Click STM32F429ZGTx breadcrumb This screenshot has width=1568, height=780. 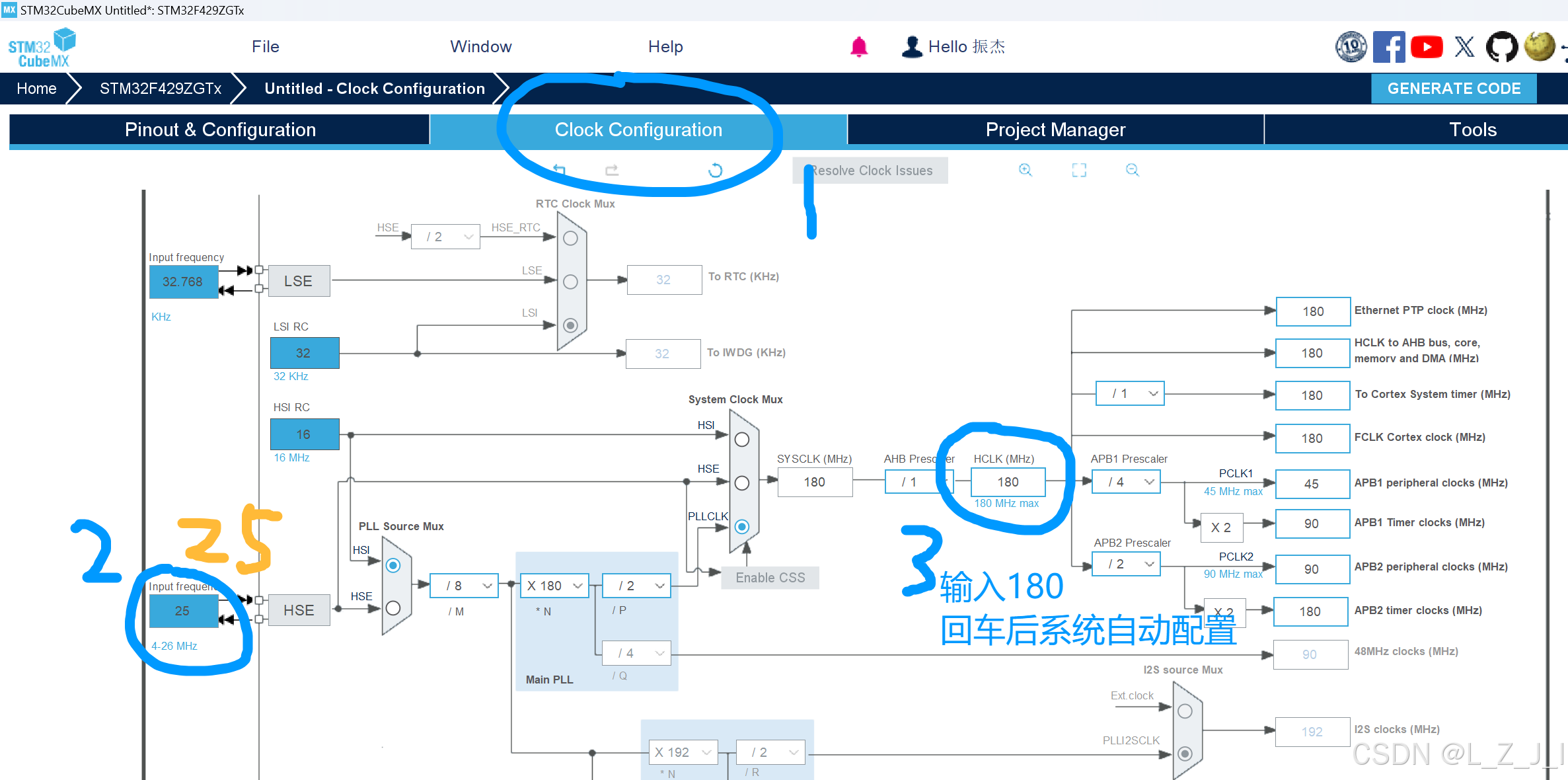[160, 89]
